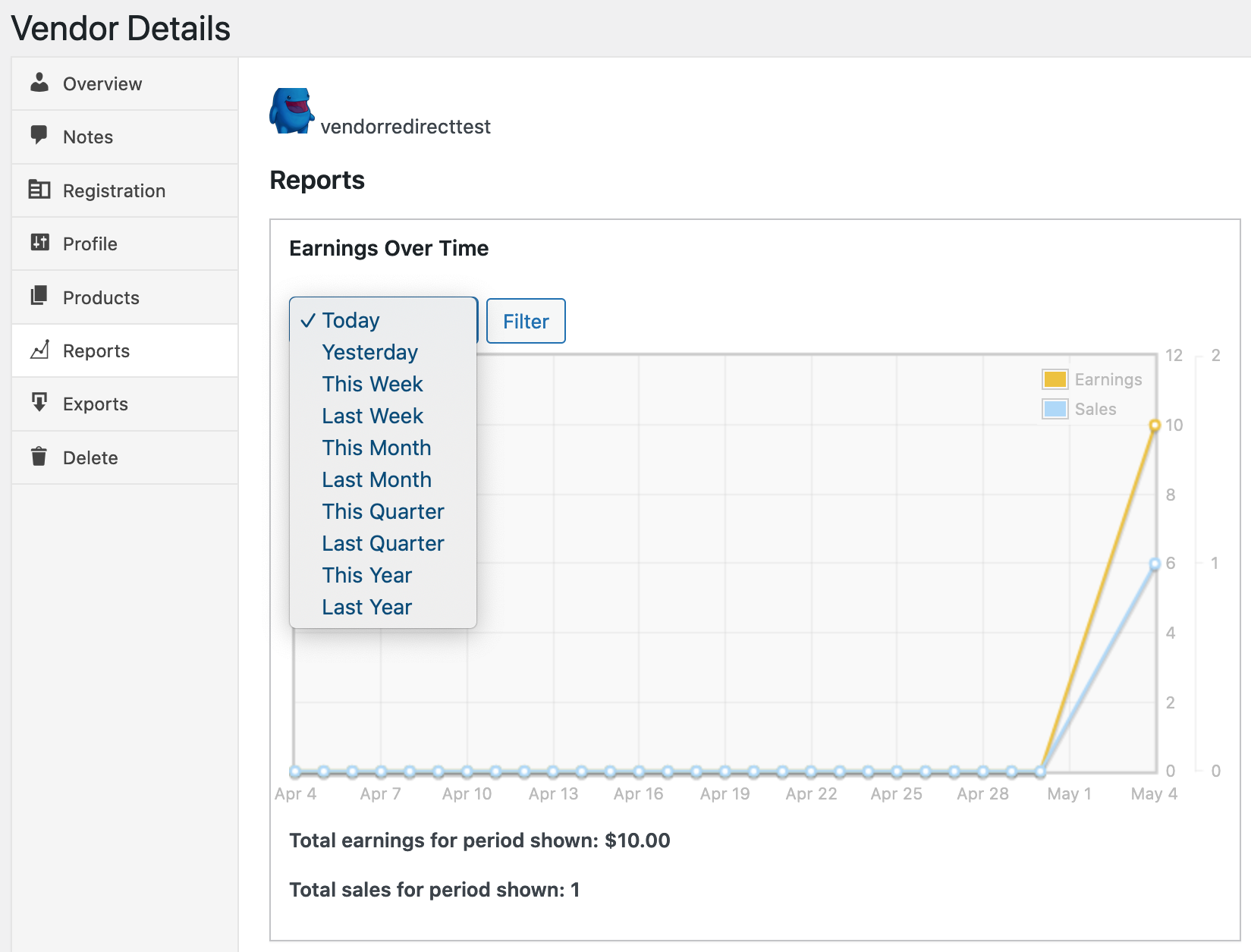Click the blue monster vendor avatar
The width and height of the screenshot is (1251, 952).
click(x=291, y=112)
